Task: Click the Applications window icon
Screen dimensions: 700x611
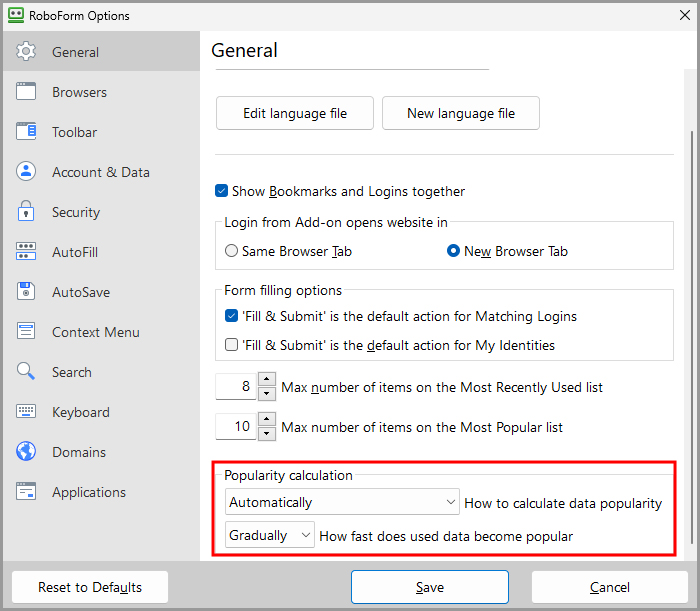Action: point(26,491)
